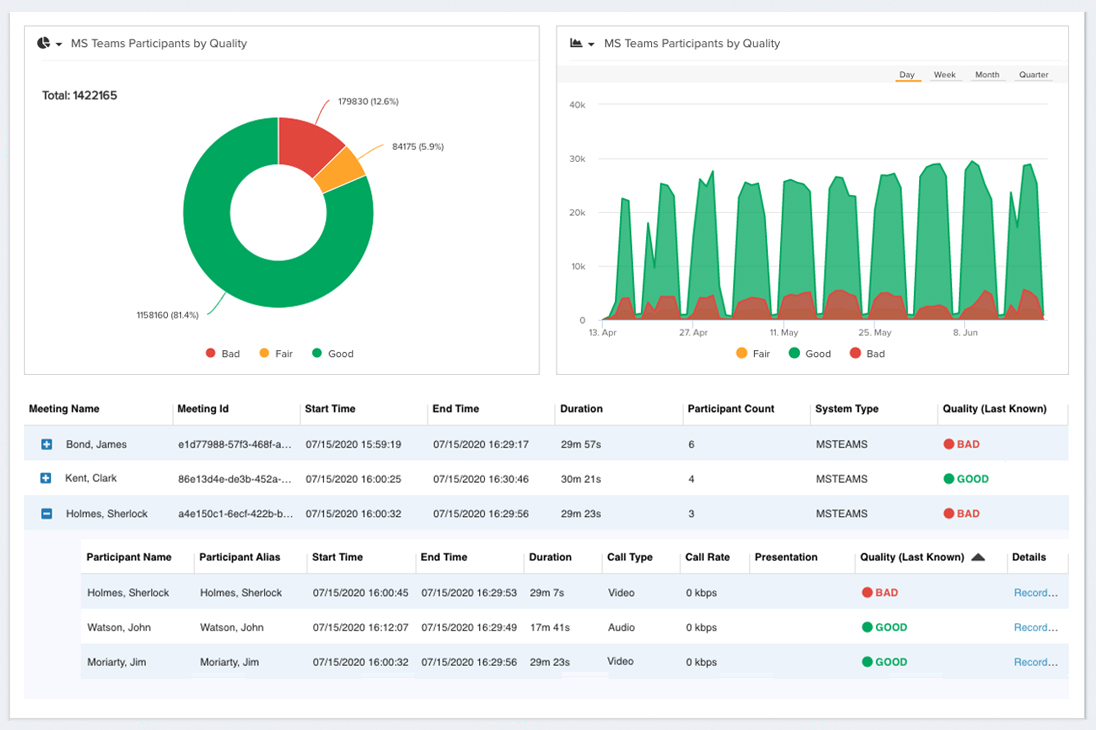The height and width of the screenshot is (730, 1096).
Task: Open the Record link for Watson, John participant
Action: point(1035,628)
